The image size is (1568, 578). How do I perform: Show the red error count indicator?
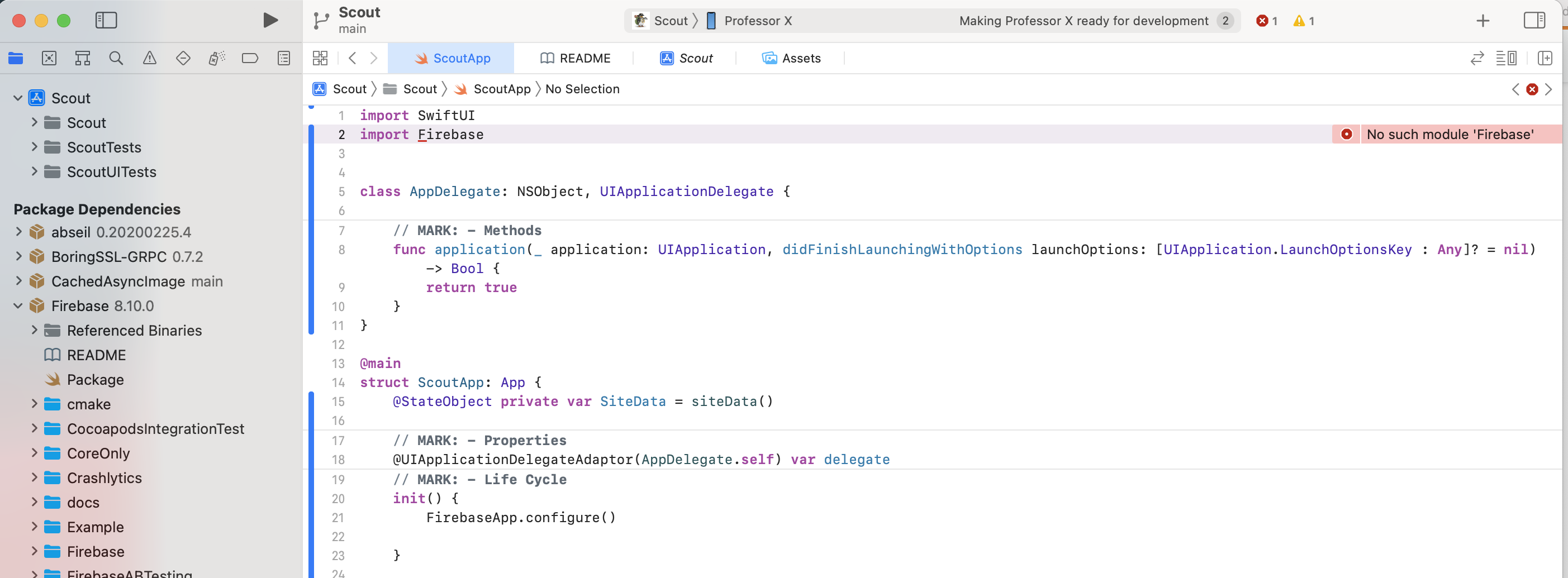click(x=1267, y=21)
